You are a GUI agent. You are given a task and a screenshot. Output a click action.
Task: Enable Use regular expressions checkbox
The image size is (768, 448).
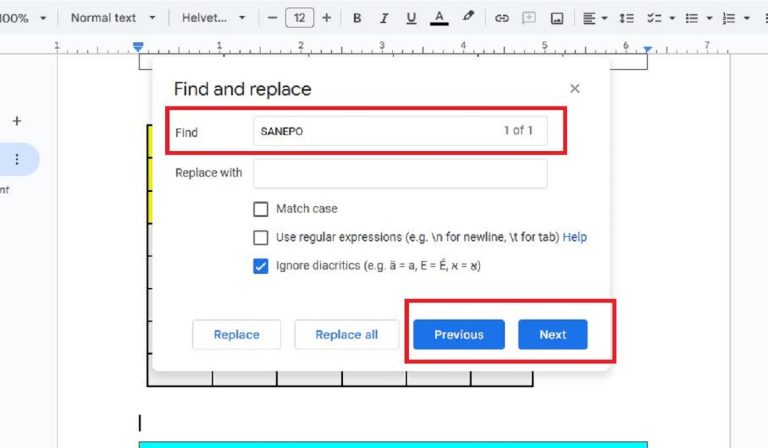pyautogui.click(x=261, y=237)
